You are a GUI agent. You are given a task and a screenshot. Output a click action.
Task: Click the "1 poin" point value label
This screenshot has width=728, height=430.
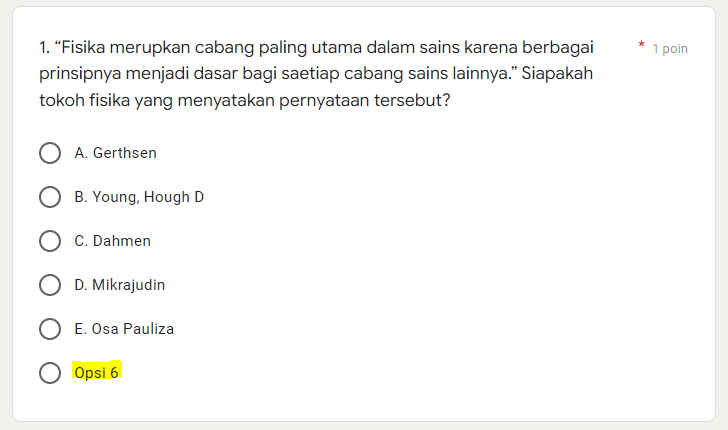pyautogui.click(x=669, y=48)
